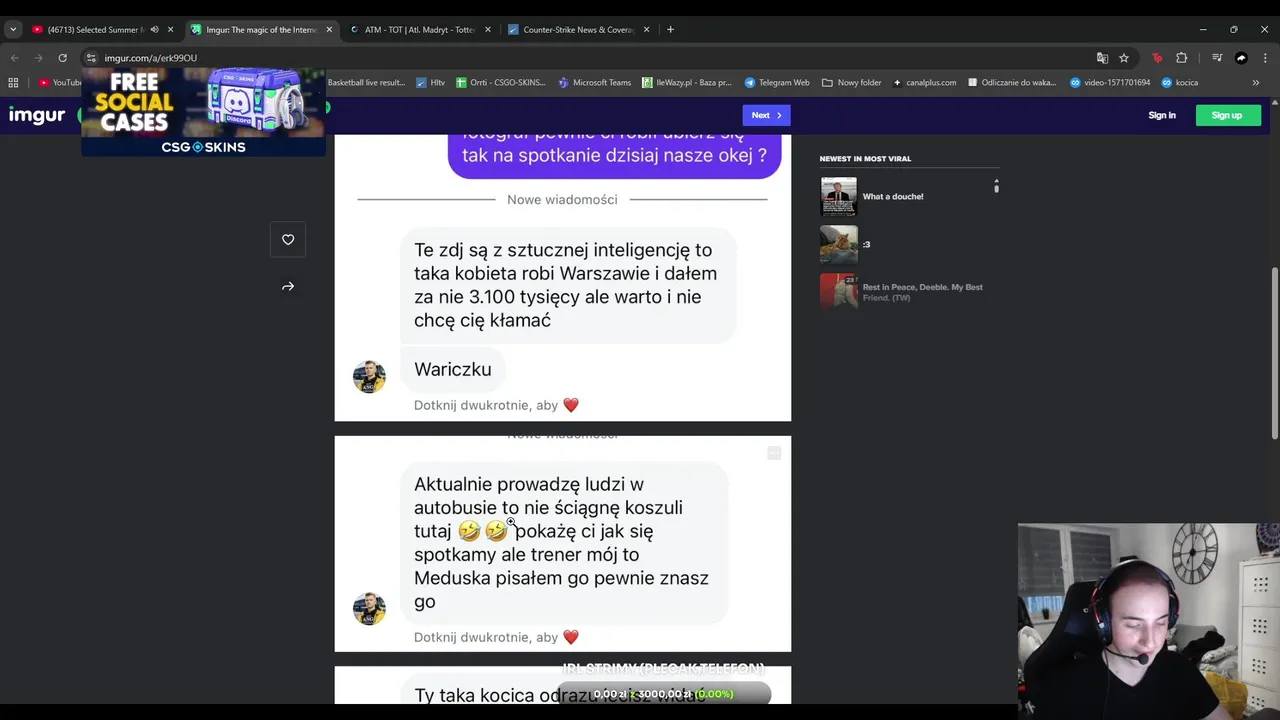The width and height of the screenshot is (1280, 720).
Task: Open the red extension icon
Action: [1157, 58]
